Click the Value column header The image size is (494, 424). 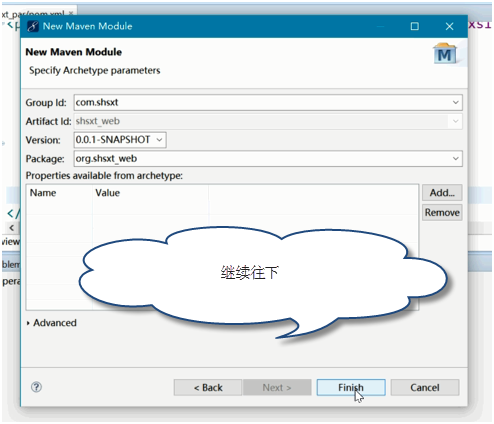coord(150,193)
